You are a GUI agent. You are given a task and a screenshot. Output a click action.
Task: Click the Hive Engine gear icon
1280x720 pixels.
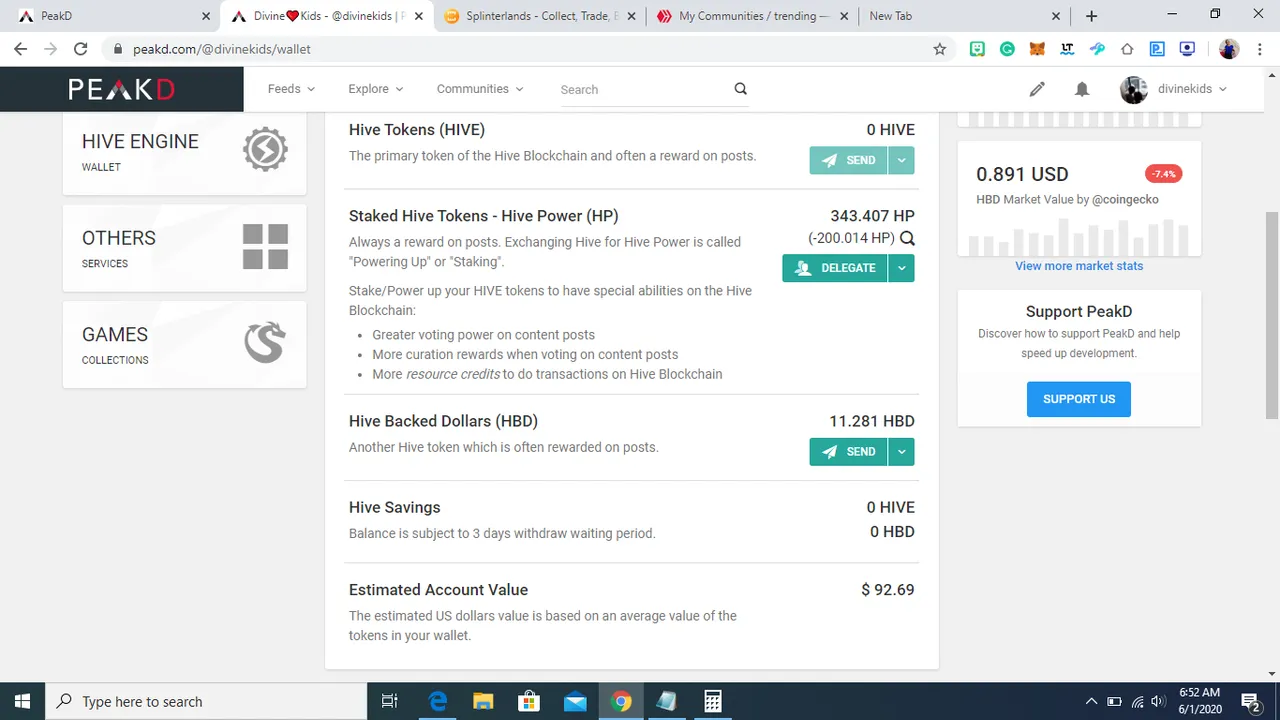265,150
